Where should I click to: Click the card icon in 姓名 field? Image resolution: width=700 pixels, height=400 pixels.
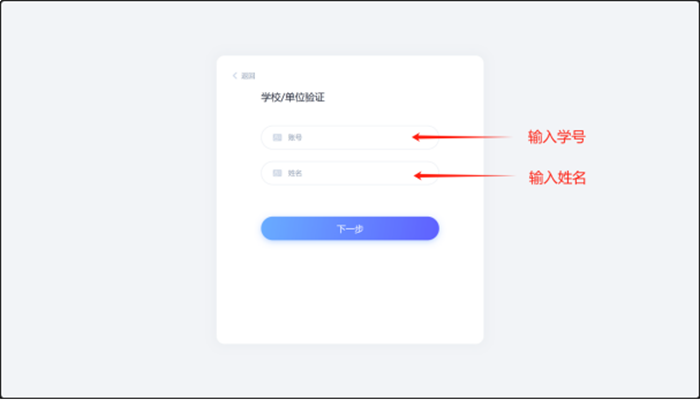click(277, 173)
